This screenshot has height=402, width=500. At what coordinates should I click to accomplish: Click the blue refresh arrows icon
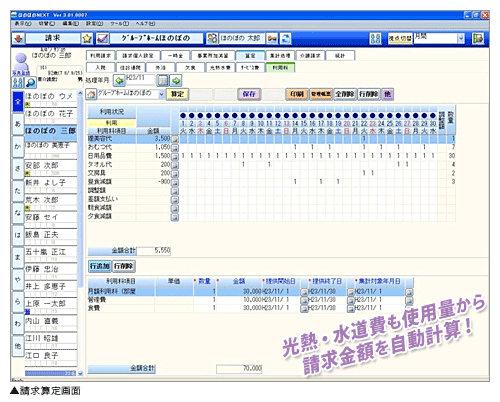coord(285,39)
